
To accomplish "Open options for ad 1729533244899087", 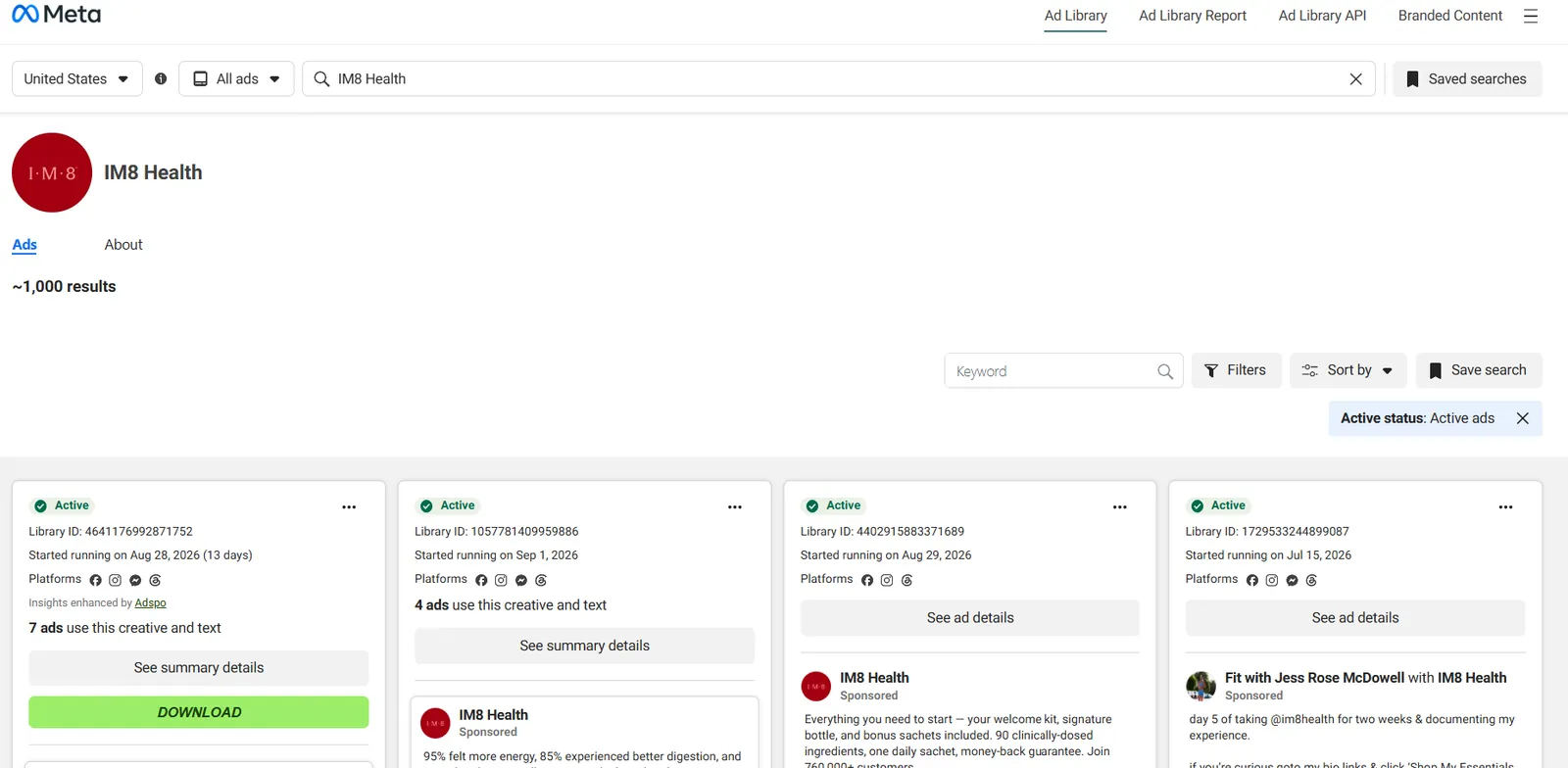I will (x=1506, y=506).
